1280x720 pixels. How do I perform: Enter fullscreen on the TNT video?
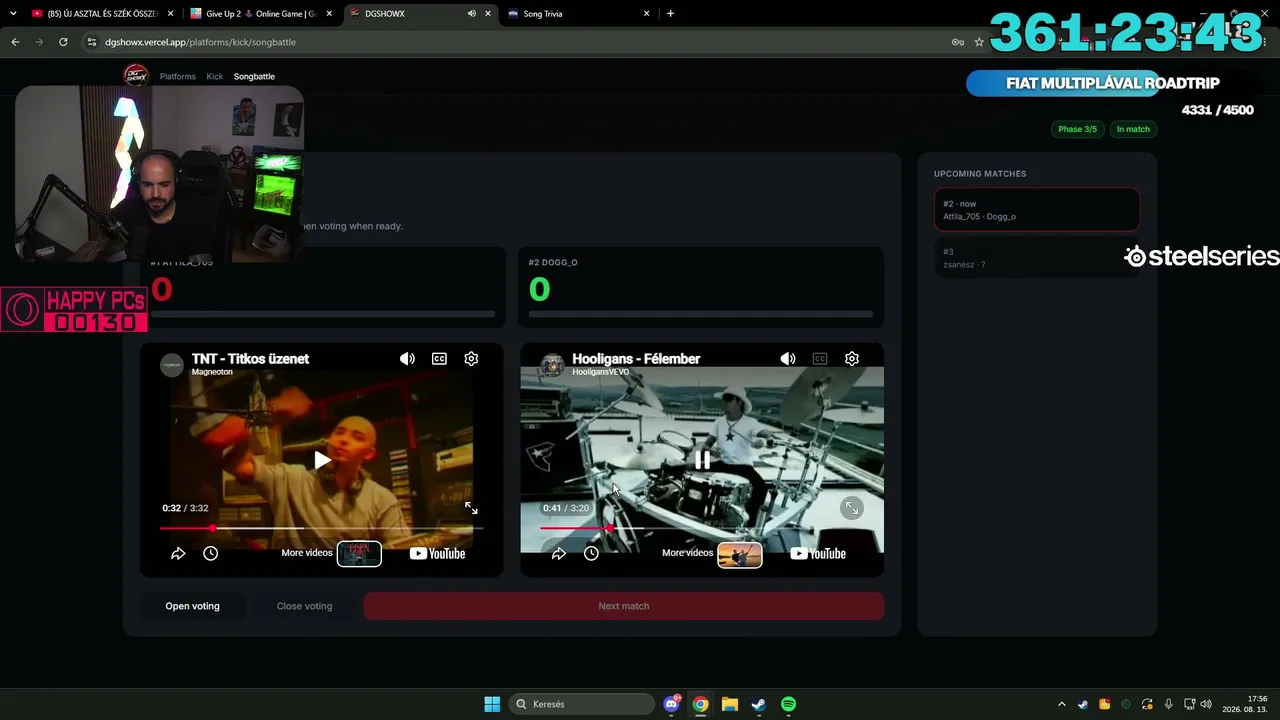coord(471,508)
